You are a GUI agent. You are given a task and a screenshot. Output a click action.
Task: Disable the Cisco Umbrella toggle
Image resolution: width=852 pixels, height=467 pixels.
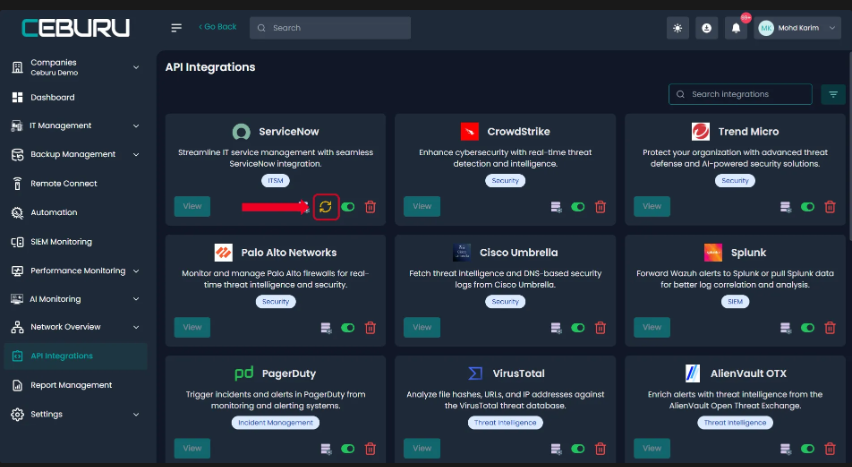point(578,328)
